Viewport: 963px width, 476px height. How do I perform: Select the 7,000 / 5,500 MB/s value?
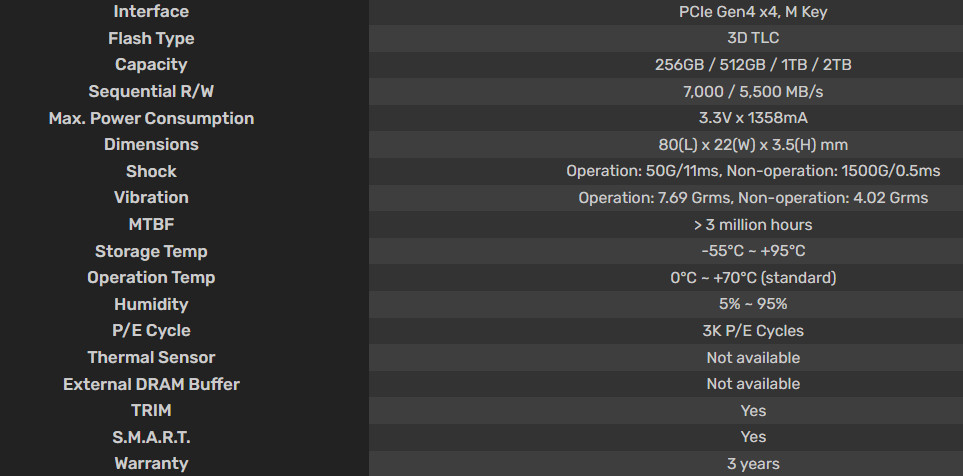(x=753, y=92)
